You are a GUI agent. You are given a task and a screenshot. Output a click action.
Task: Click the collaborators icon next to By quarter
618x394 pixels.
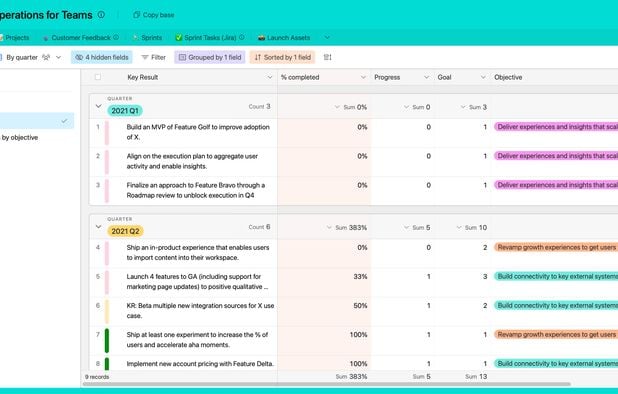click(x=46, y=57)
